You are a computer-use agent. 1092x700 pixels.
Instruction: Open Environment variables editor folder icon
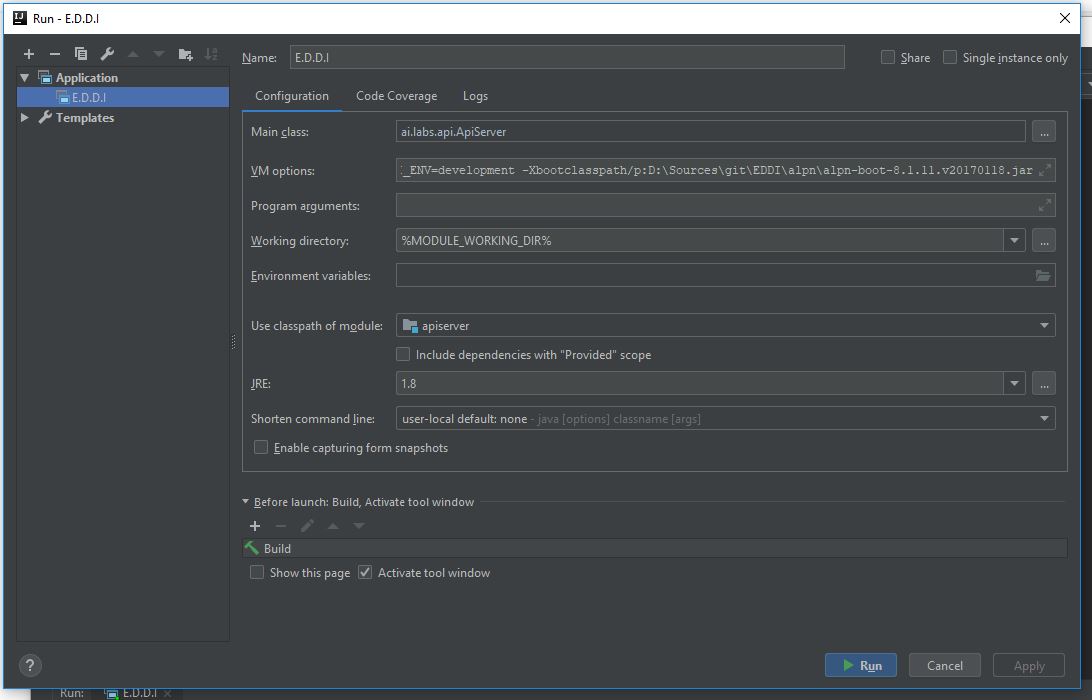1043,276
